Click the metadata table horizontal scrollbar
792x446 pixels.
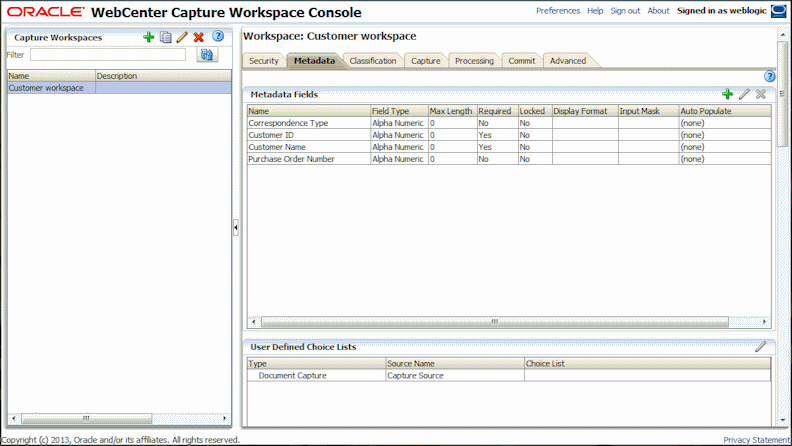point(494,322)
